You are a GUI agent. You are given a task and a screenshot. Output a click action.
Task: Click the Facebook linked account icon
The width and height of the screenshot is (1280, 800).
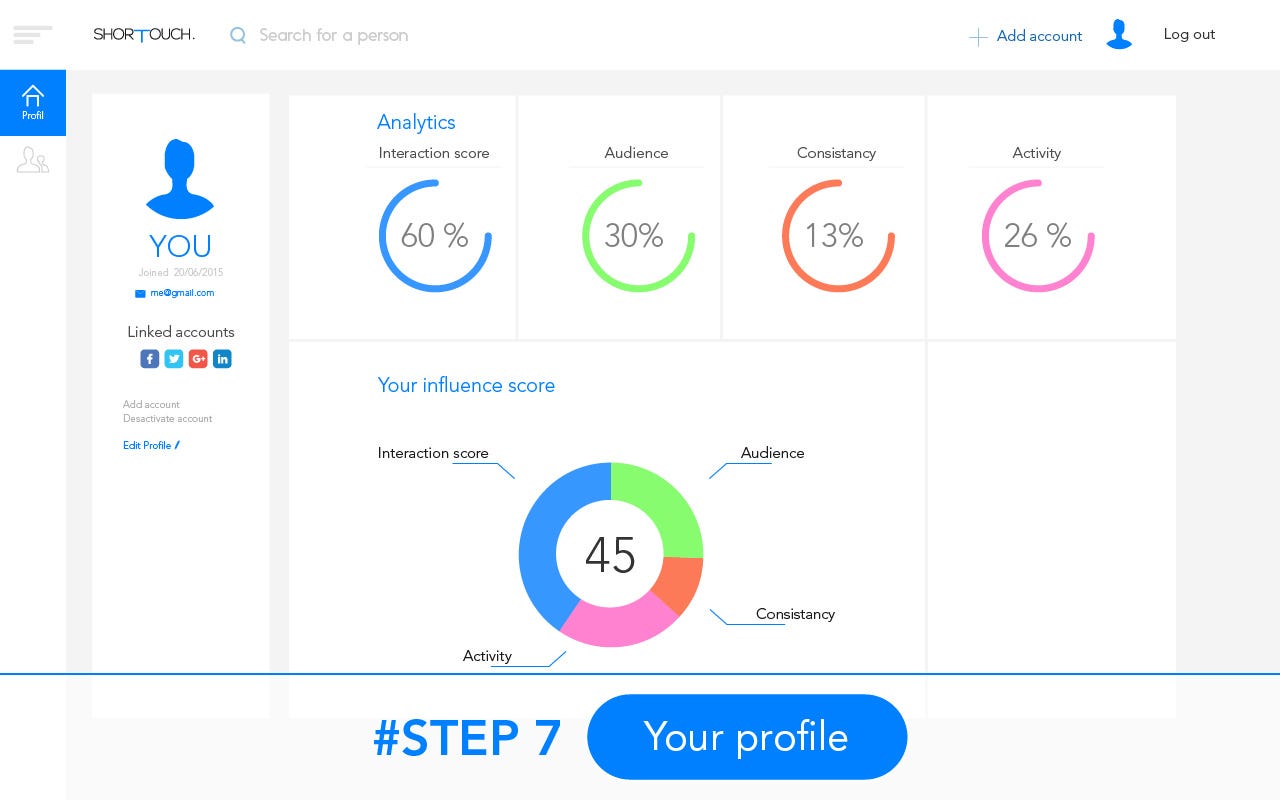coord(149,359)
